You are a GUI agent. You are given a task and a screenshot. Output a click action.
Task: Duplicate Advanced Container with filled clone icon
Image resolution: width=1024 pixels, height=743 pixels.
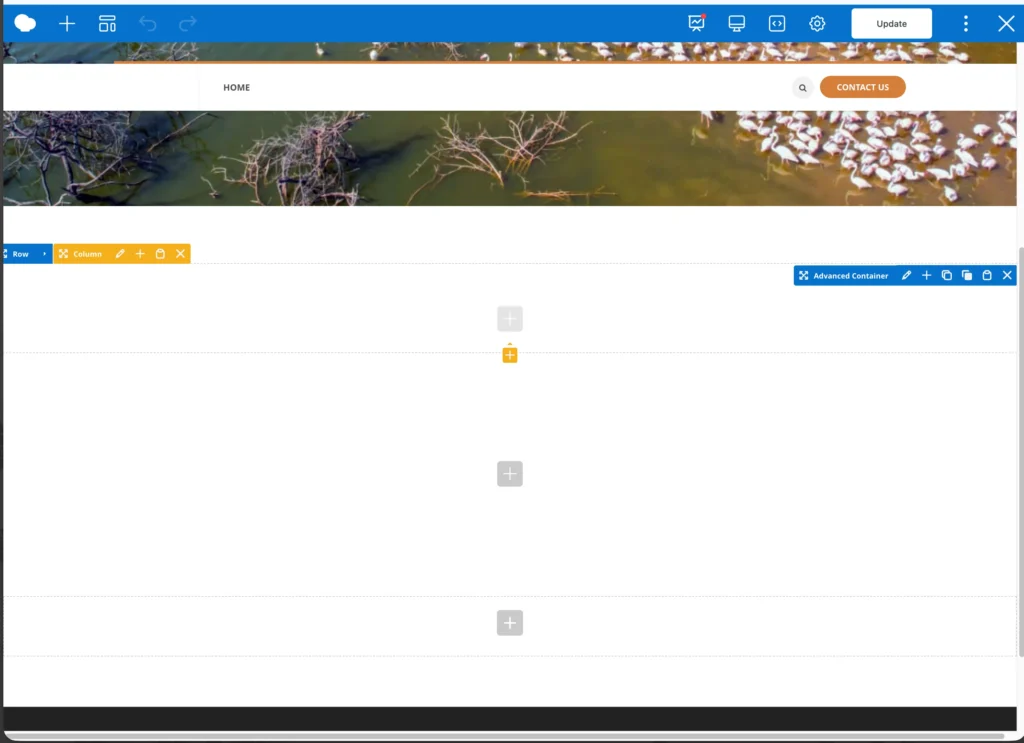pyautogui.click(x=967, y=276)
